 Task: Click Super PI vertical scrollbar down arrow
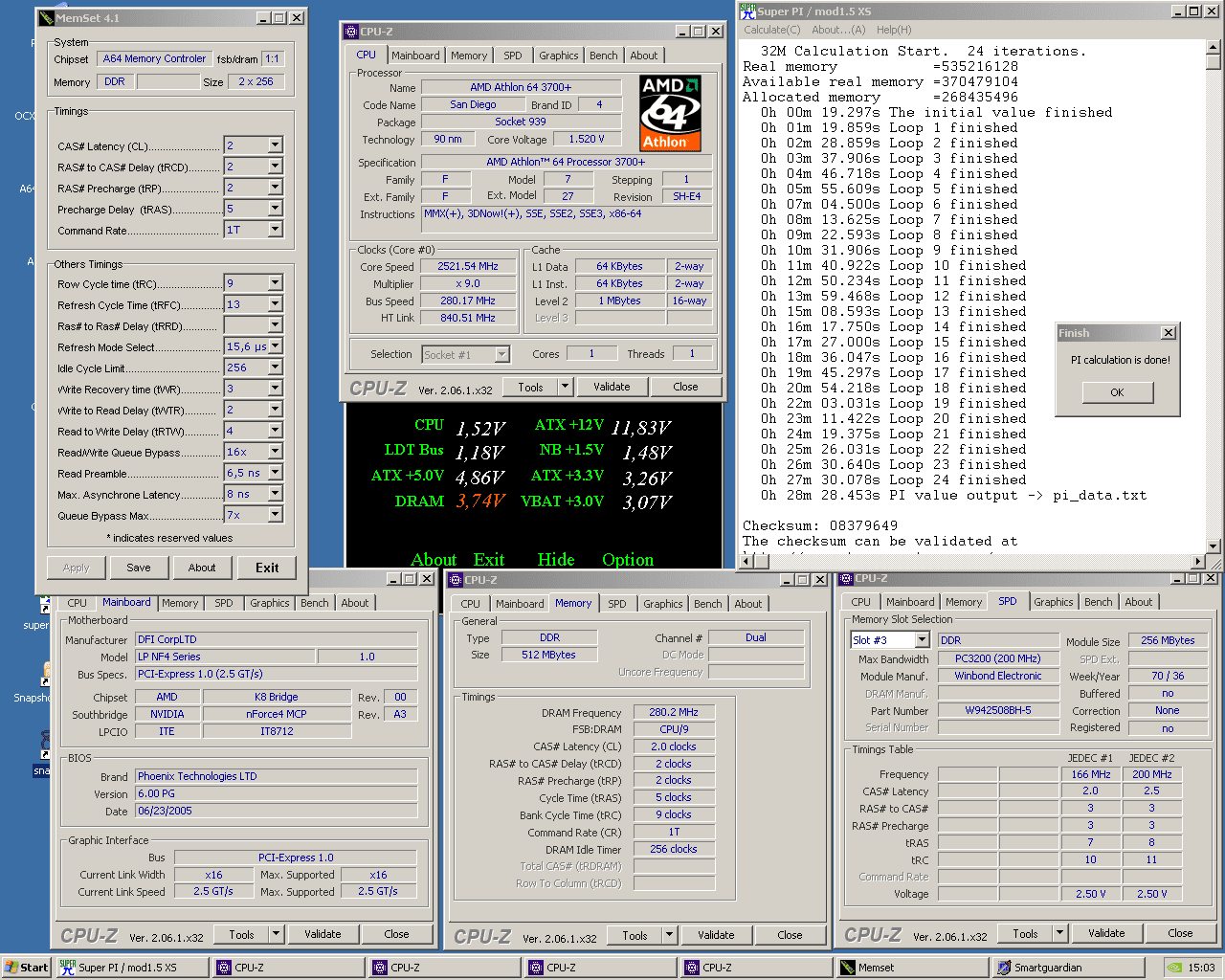click(1214, 546)
